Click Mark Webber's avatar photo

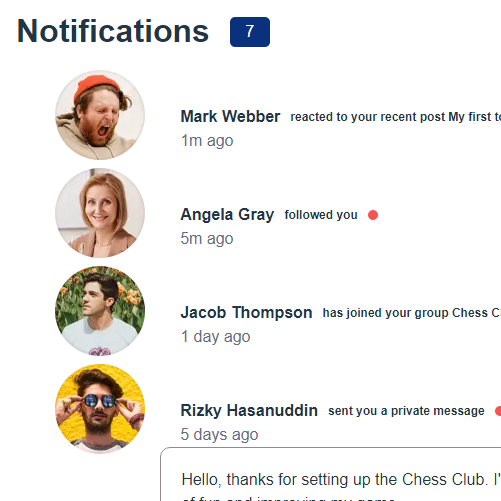[100, 115]
